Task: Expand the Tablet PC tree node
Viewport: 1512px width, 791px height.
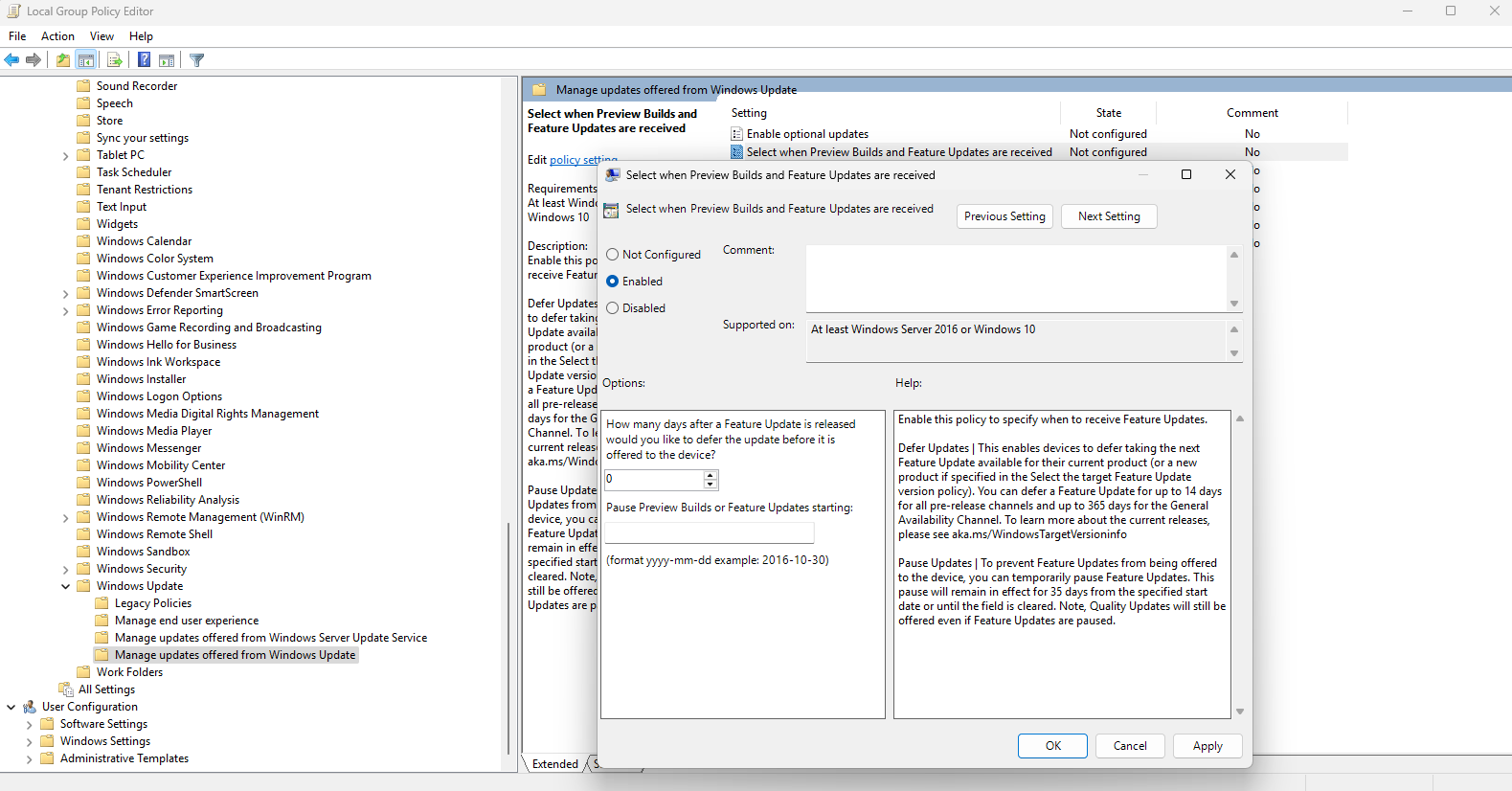Action: [66, 156]
